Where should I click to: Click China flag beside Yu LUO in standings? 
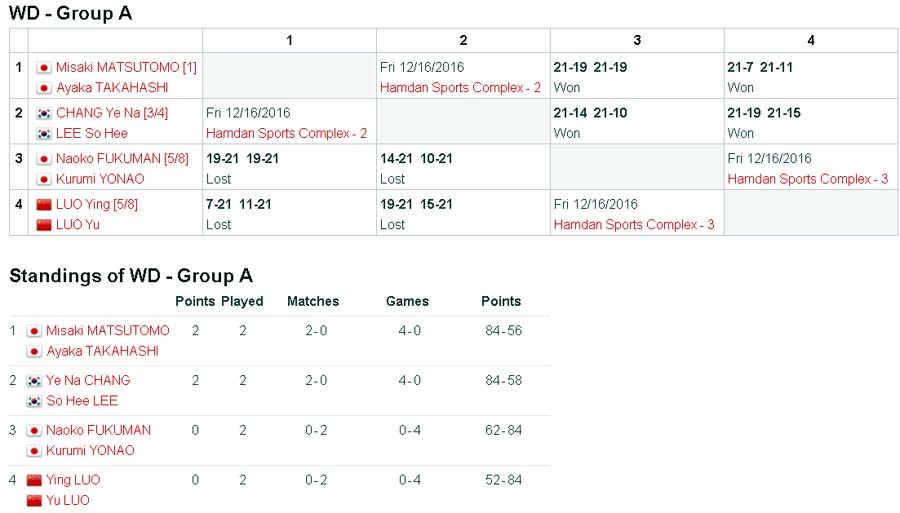[x=34, y=500]
